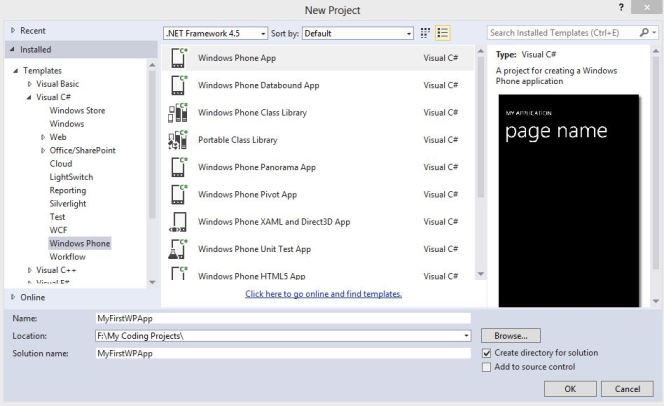Viewport: 664px width, 406px height.
Task: Expand the Online section
Action: point(13,297)
